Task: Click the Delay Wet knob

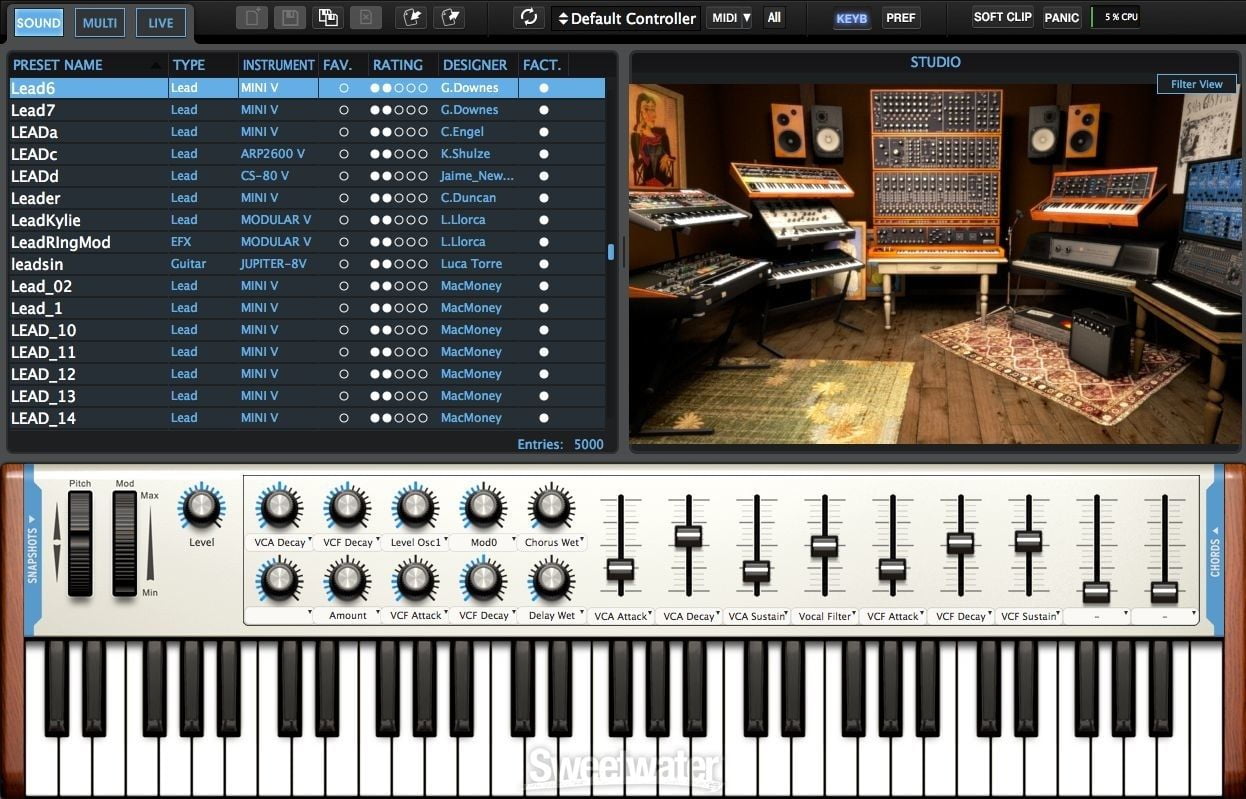Action: click(552, 580)
